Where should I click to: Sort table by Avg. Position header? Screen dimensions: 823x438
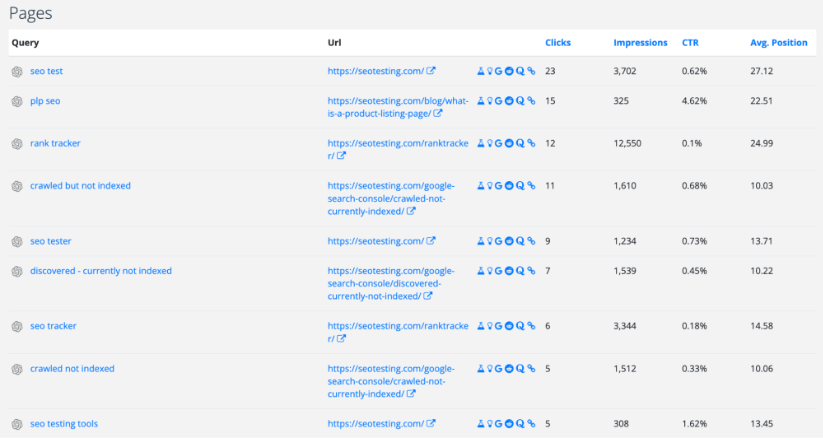point(778,43)
